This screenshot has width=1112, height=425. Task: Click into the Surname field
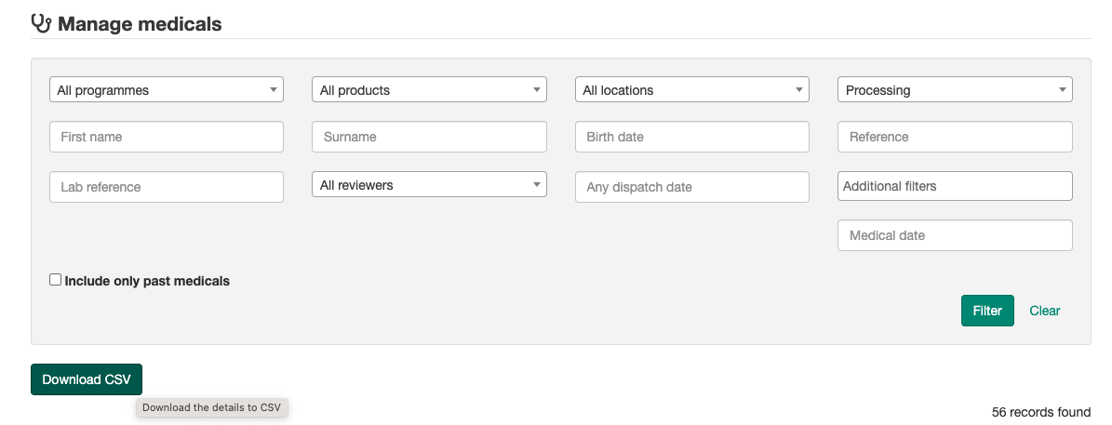(429, 137)
